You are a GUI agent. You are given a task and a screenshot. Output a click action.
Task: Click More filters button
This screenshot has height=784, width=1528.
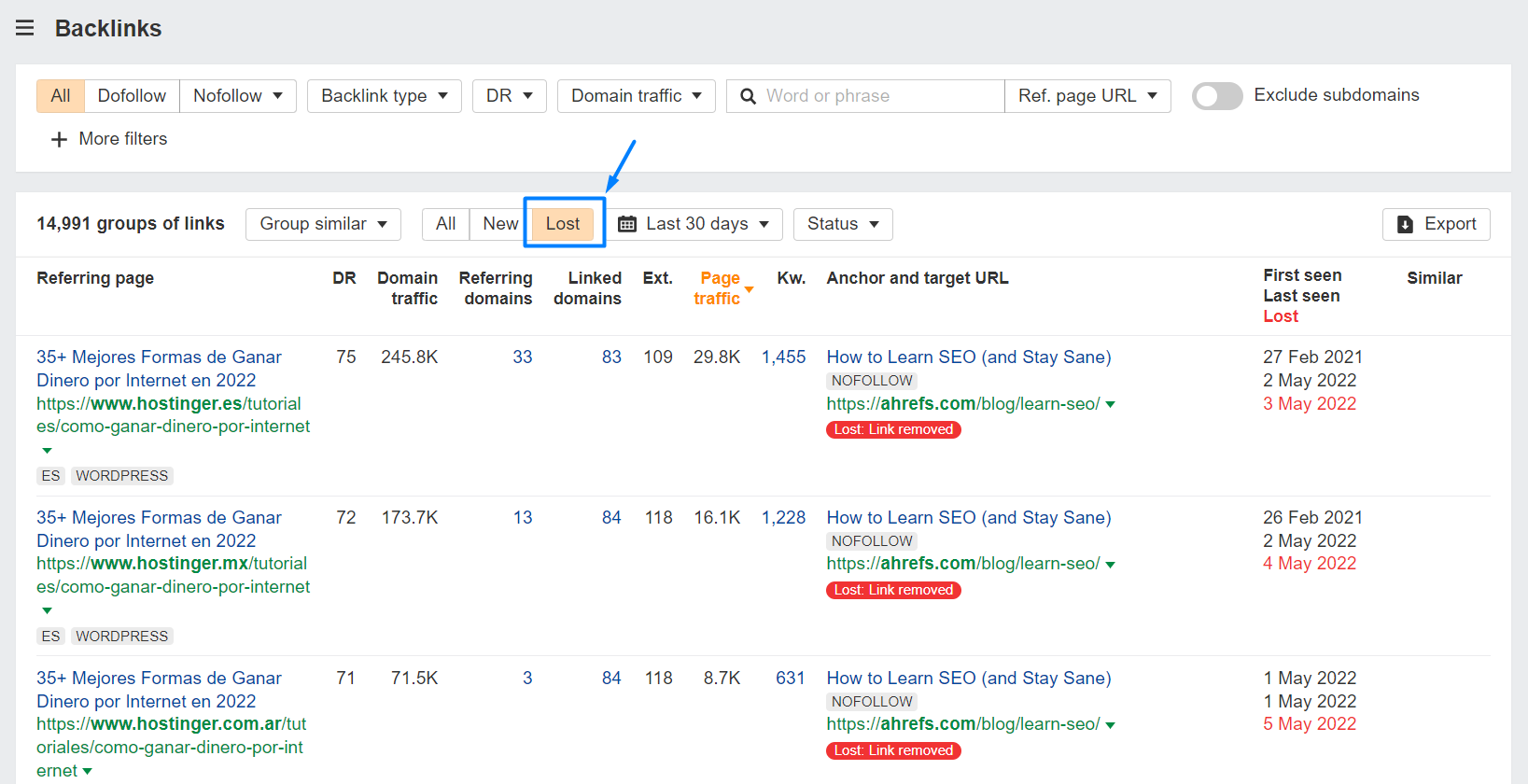pyautogui.click(x=109, y=139)
